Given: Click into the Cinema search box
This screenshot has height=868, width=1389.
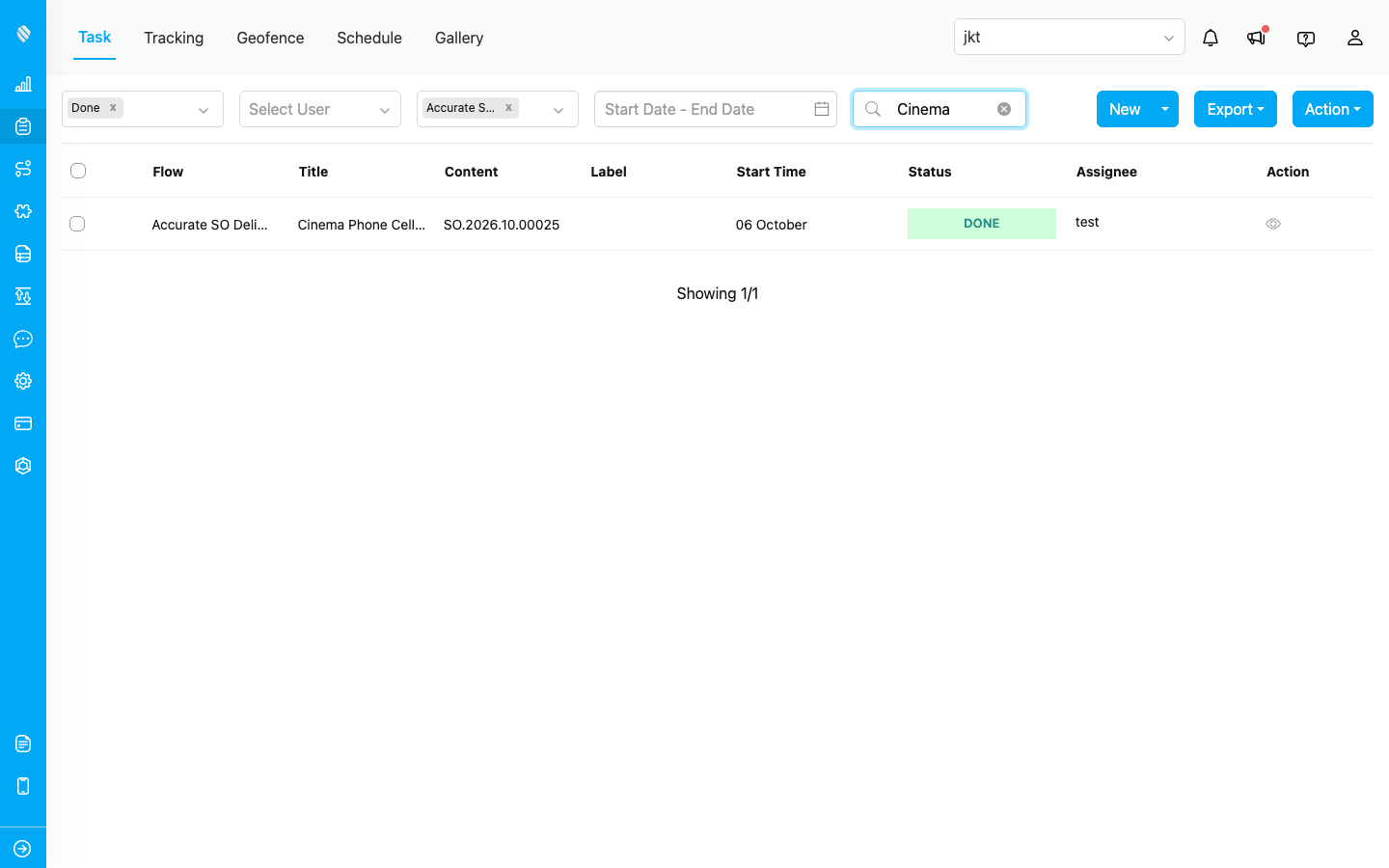Looking at the screenshot, I should (940, 109).
